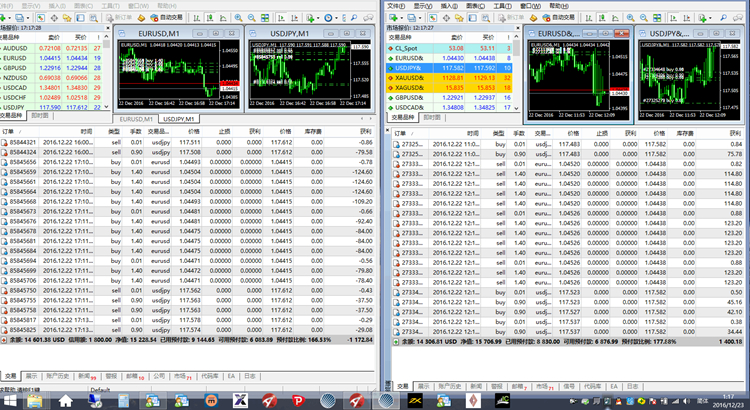Toggle auto scroll icon in right toolbar
The width and height of the screenshot is (750, 410).
coord(673,18)
